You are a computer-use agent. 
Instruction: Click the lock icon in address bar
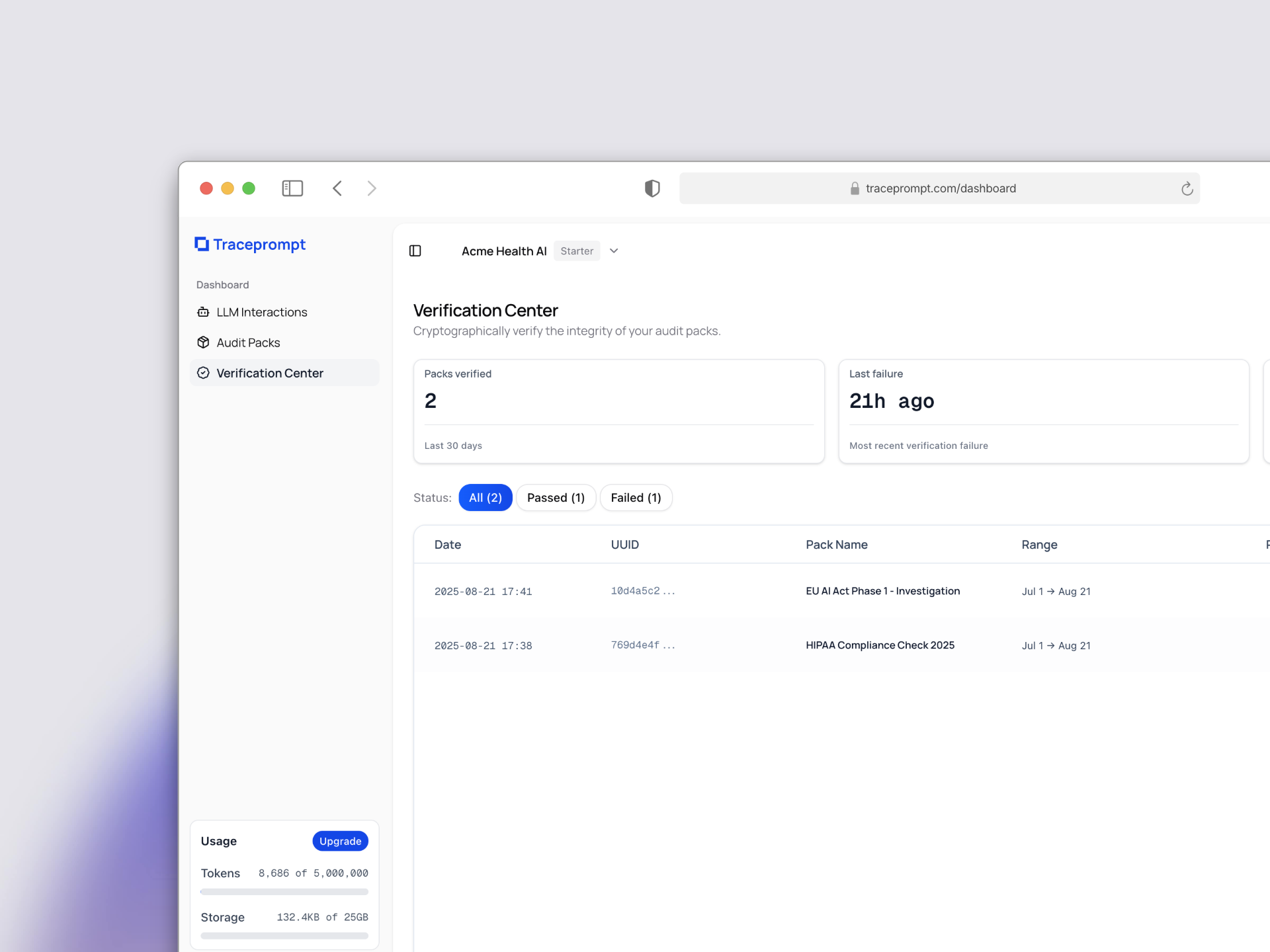coord(855,188)
